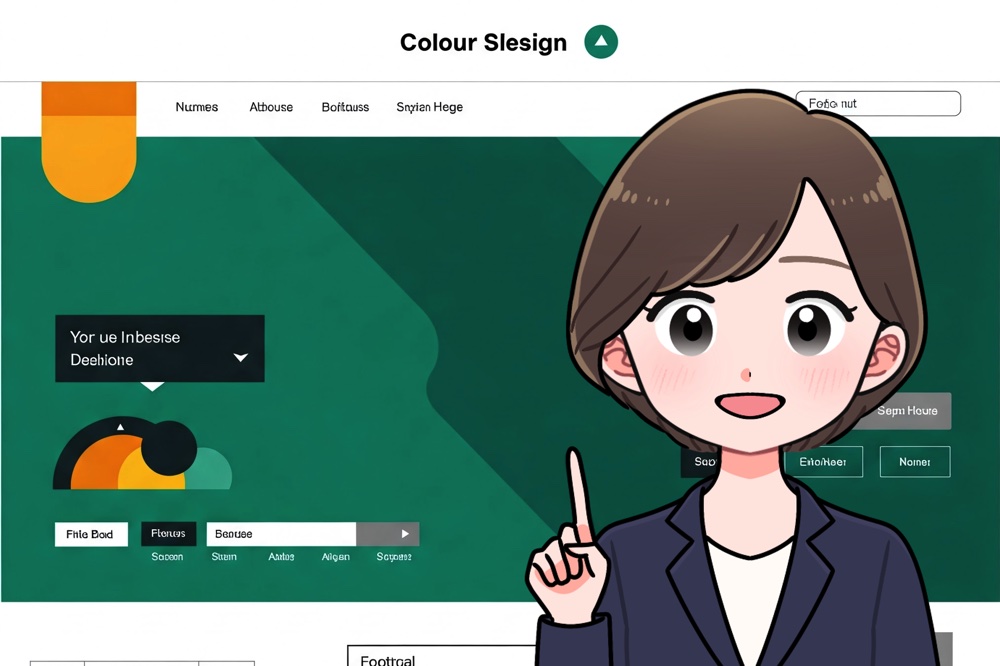Click the green triangle logo icon beside the title
Screen dimensions: 1000x666
601,42
